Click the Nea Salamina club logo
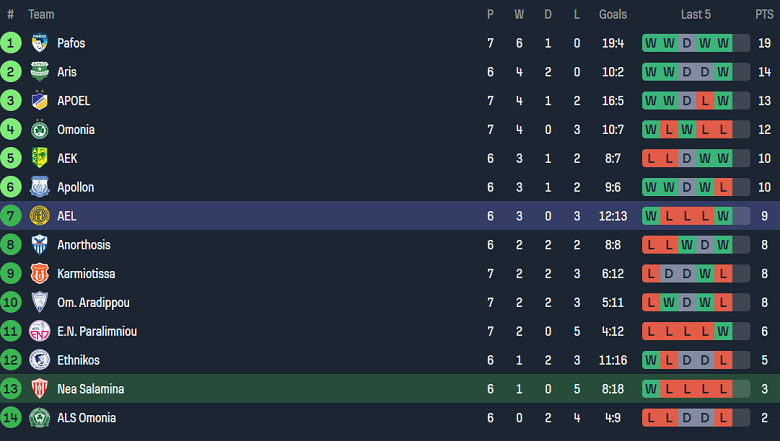The height and width of the screenshot is (441, 780). 40,389
